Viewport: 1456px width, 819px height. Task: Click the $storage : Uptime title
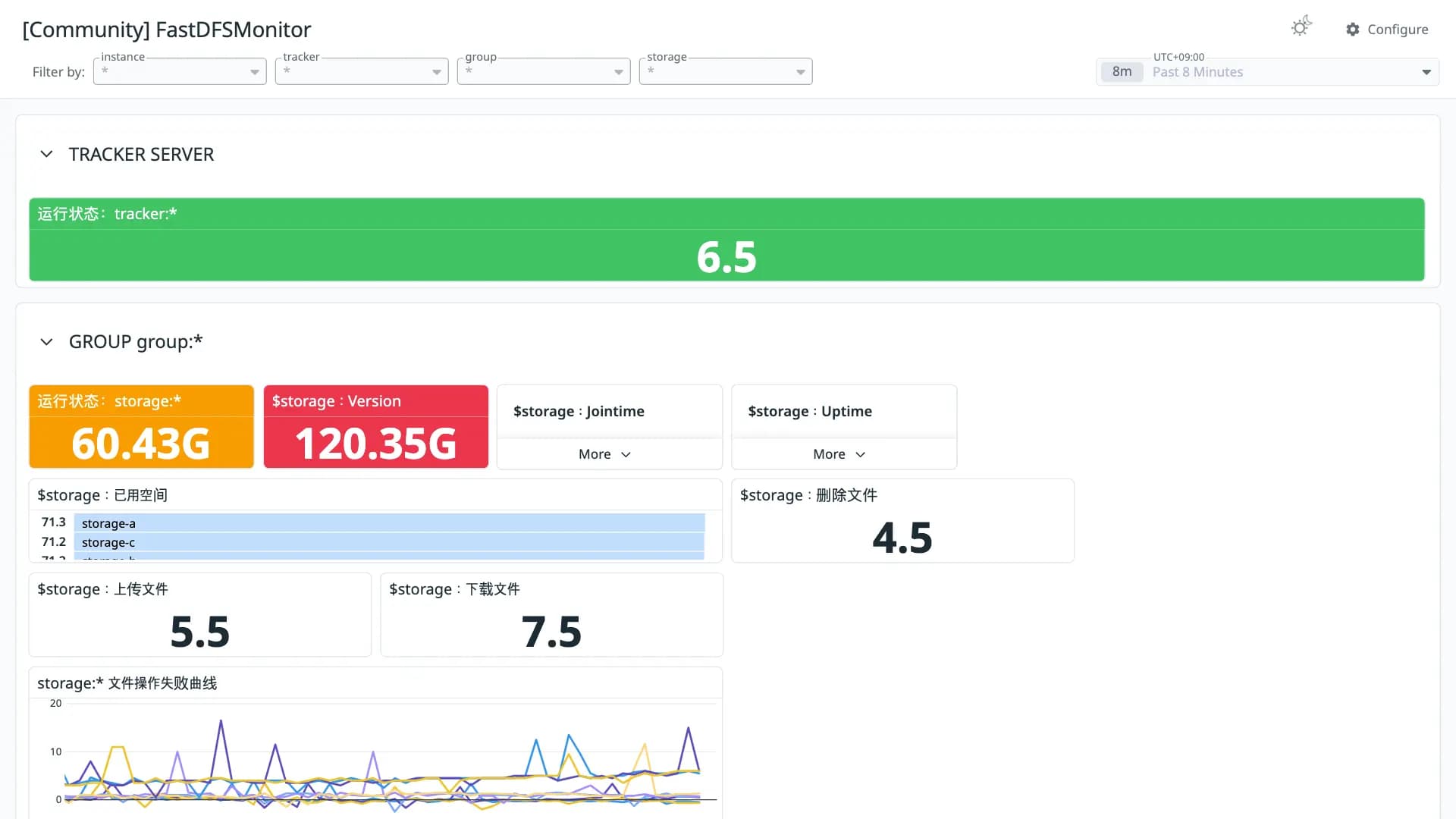[x=810, y=411]
